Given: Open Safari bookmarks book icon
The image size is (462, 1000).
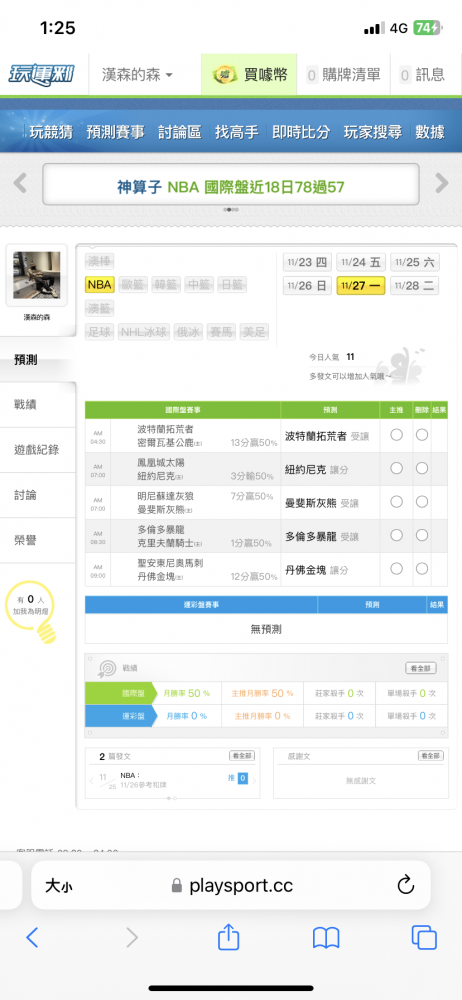Looking at the screenshot, I should tap(325, 938).
